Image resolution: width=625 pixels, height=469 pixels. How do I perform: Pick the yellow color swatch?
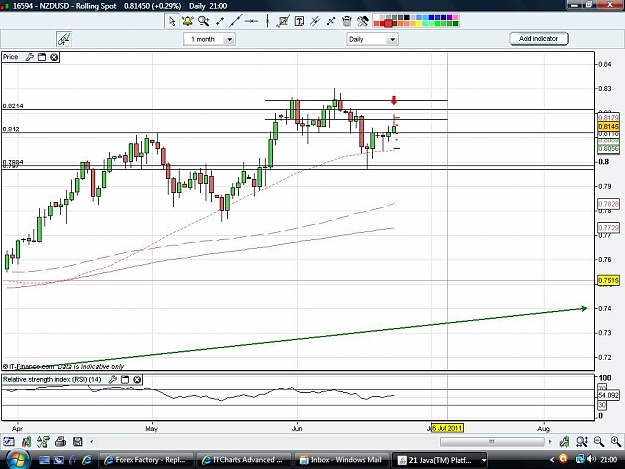(419, 24)
